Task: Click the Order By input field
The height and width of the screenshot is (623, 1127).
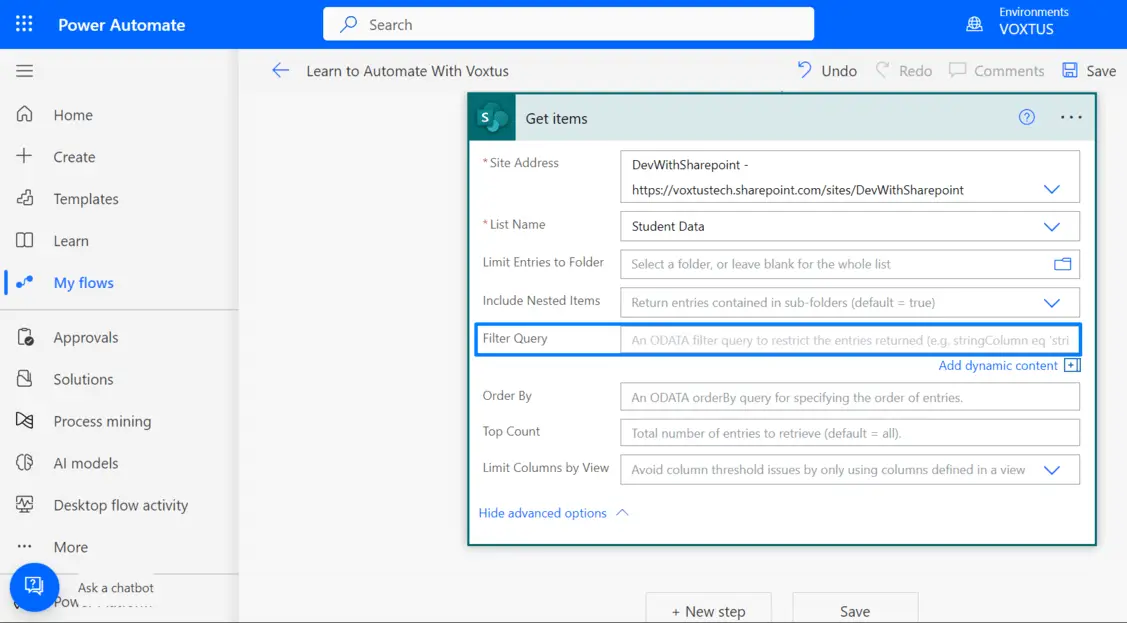Action: (849, 397)
